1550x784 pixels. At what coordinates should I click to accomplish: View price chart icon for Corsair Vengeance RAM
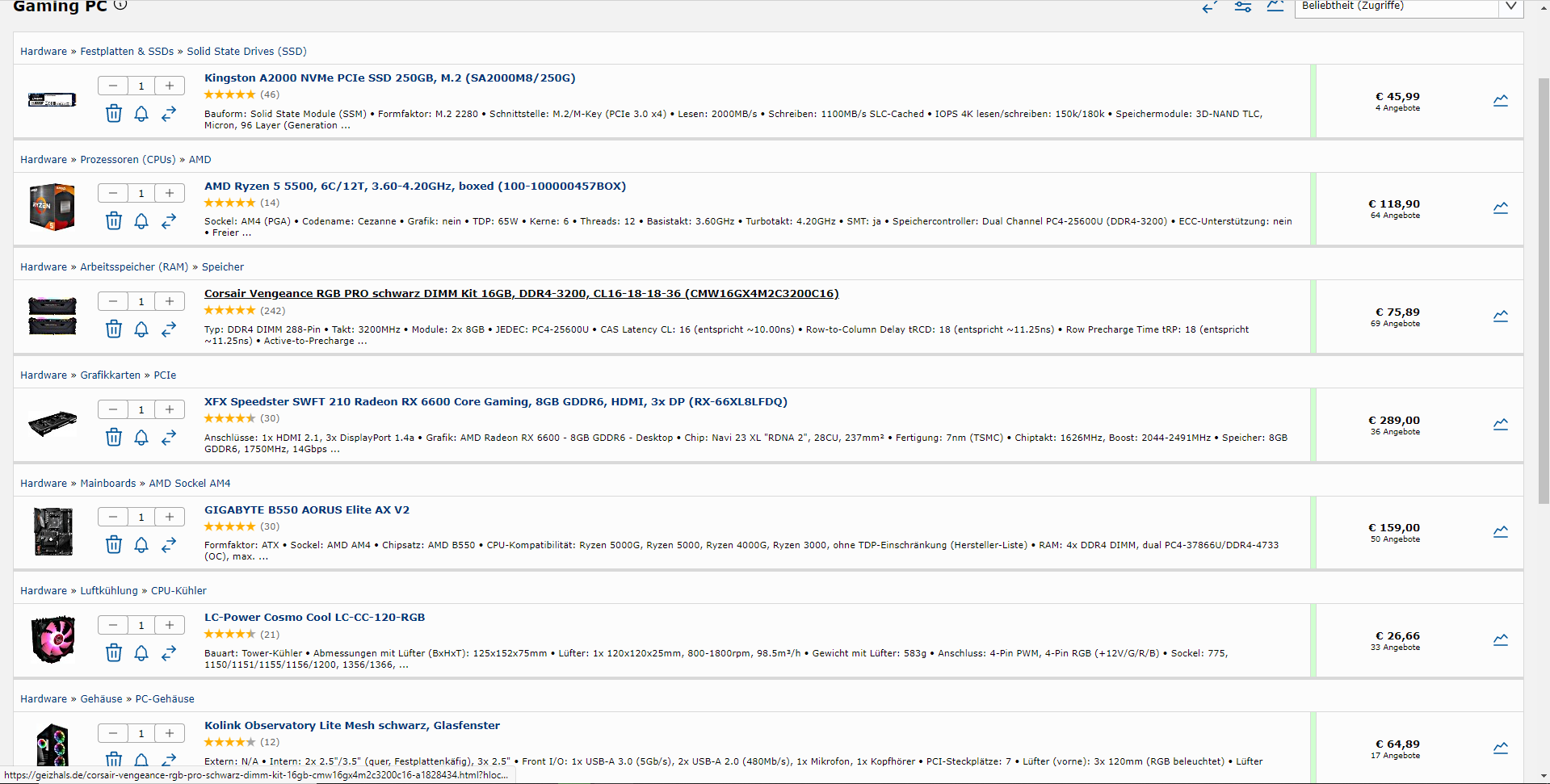tap(1501, 317)
